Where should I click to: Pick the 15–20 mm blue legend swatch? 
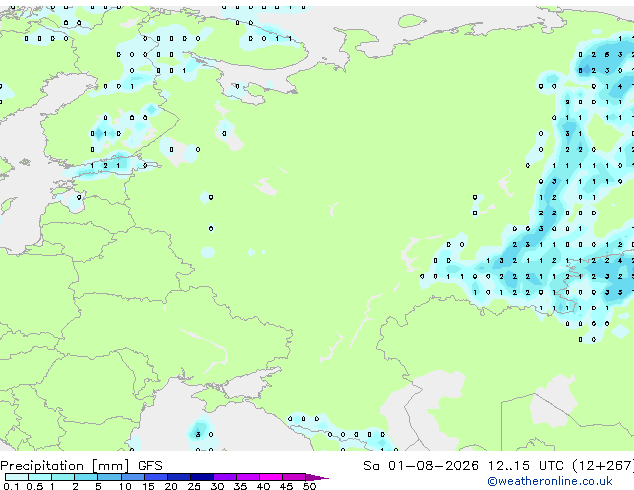click(156, 477)
